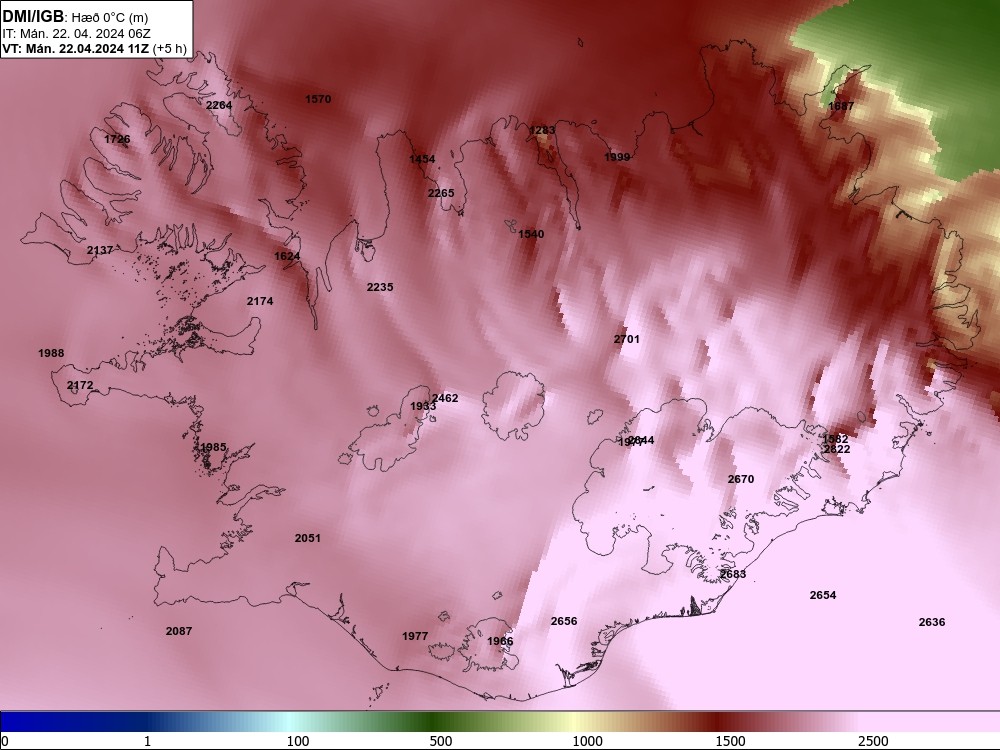Click the 1933 value on the map

click(x=423, y=406)
